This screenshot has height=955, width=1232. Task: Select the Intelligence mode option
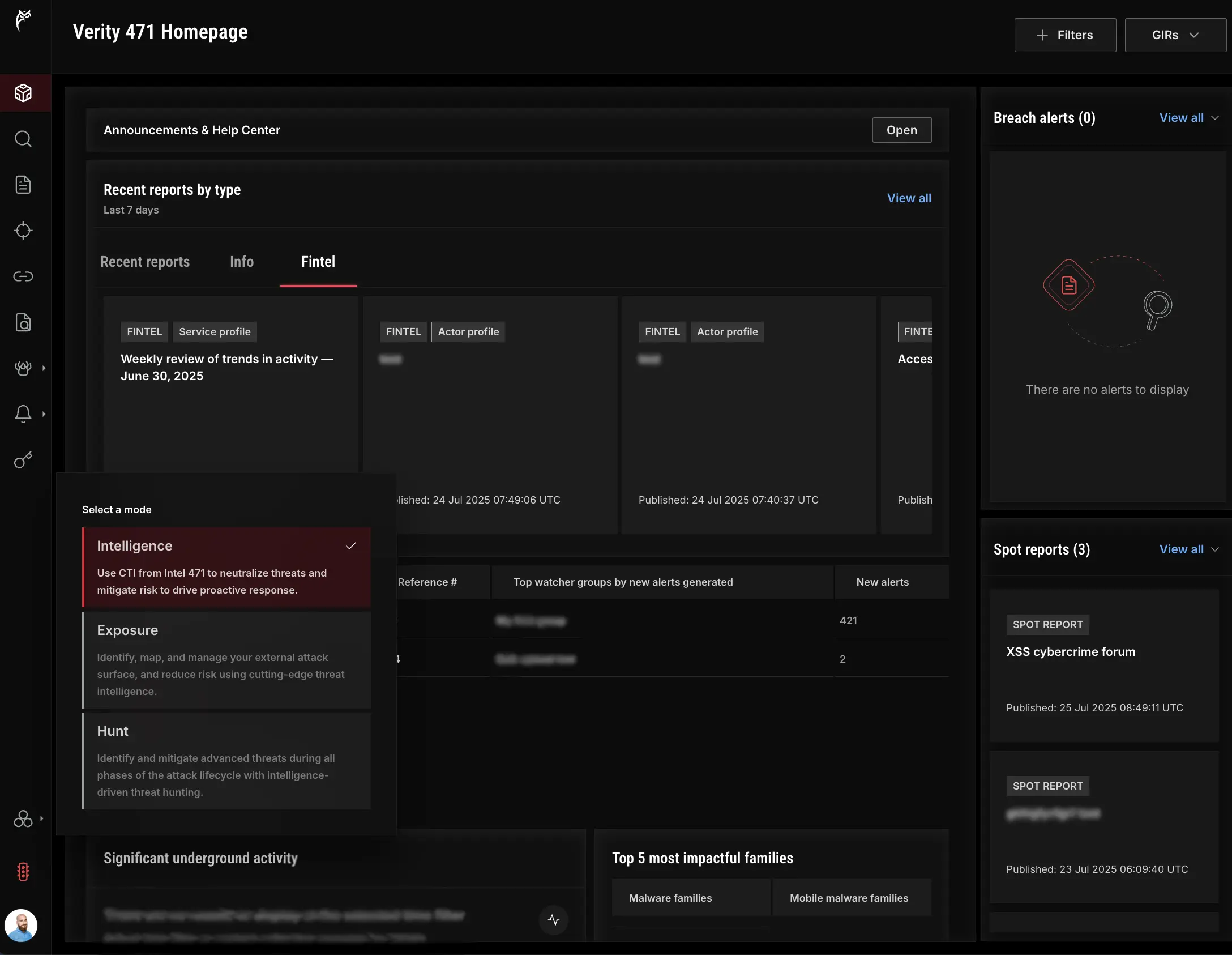coord(226,567)
